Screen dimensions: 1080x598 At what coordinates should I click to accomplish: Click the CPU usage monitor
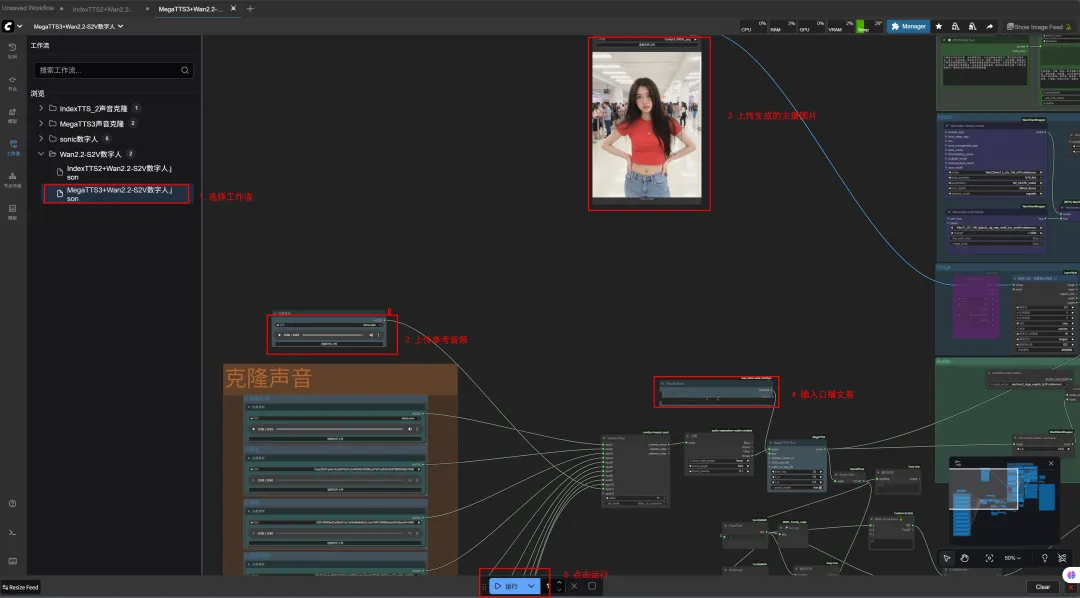point(754,26)
